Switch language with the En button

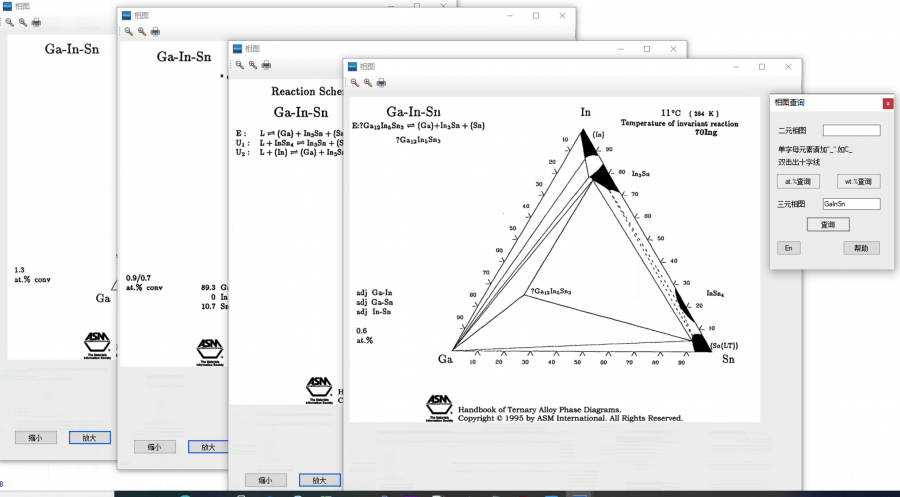coord(789,248)
